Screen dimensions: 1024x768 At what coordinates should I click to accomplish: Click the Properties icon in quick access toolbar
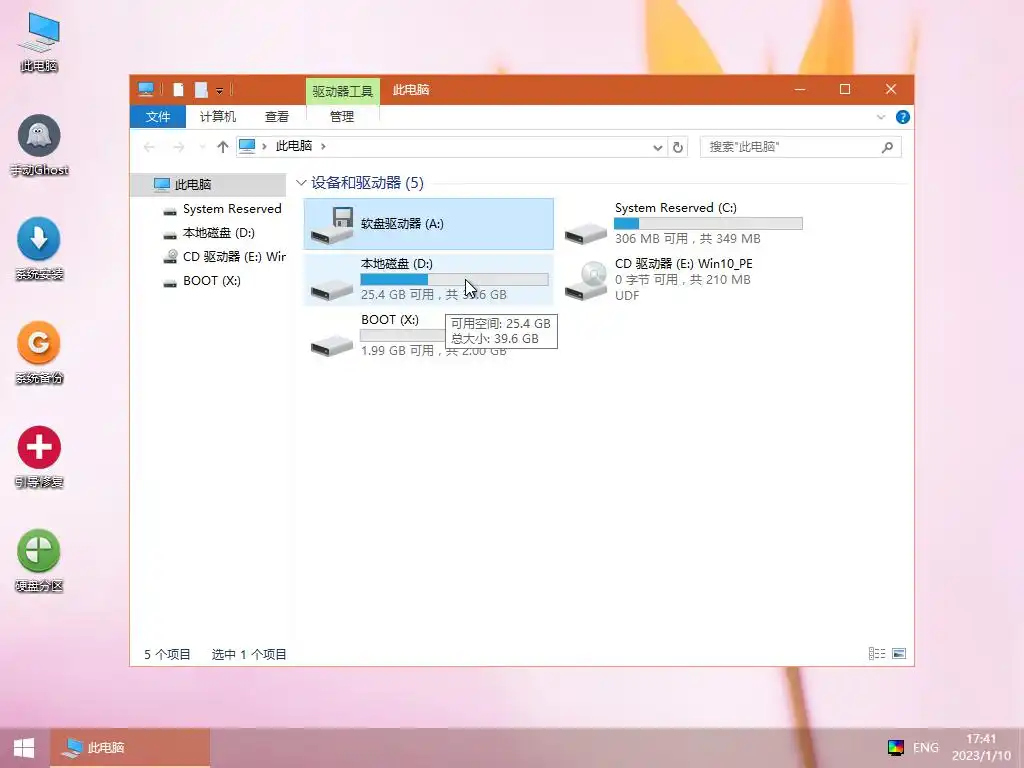(x=178, y=89)
